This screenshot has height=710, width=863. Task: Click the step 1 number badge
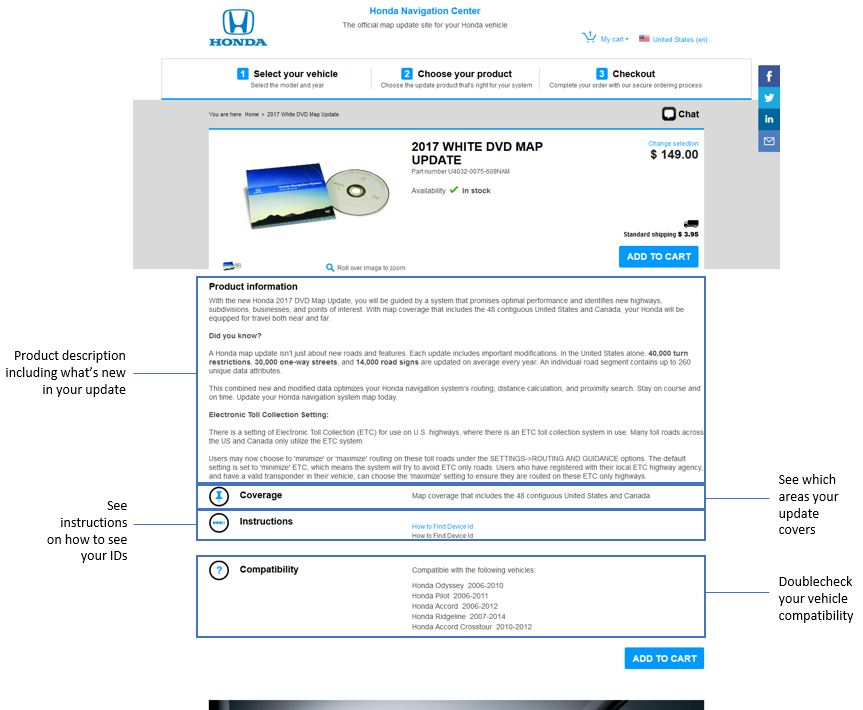pyautogui.click(x=243, y=74)
